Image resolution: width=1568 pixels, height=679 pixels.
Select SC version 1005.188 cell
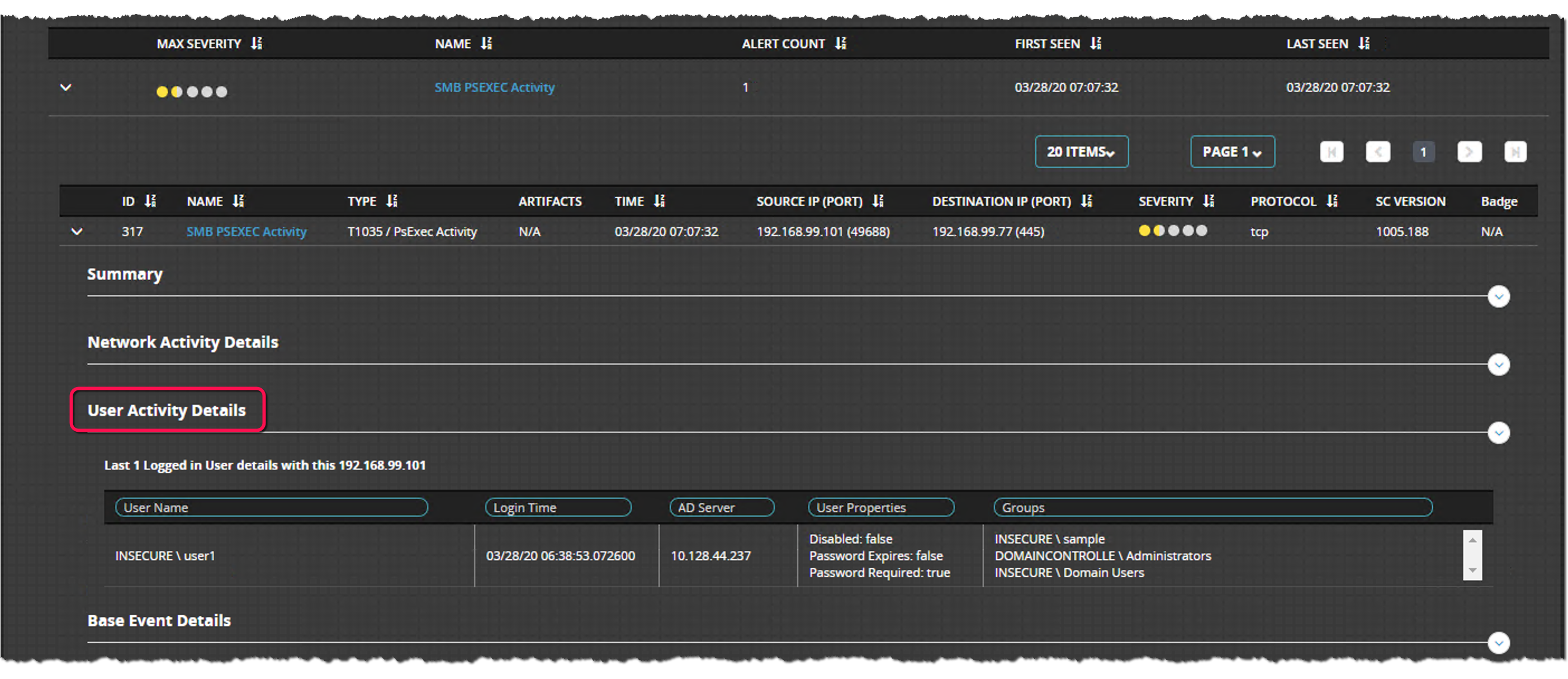1402,232
